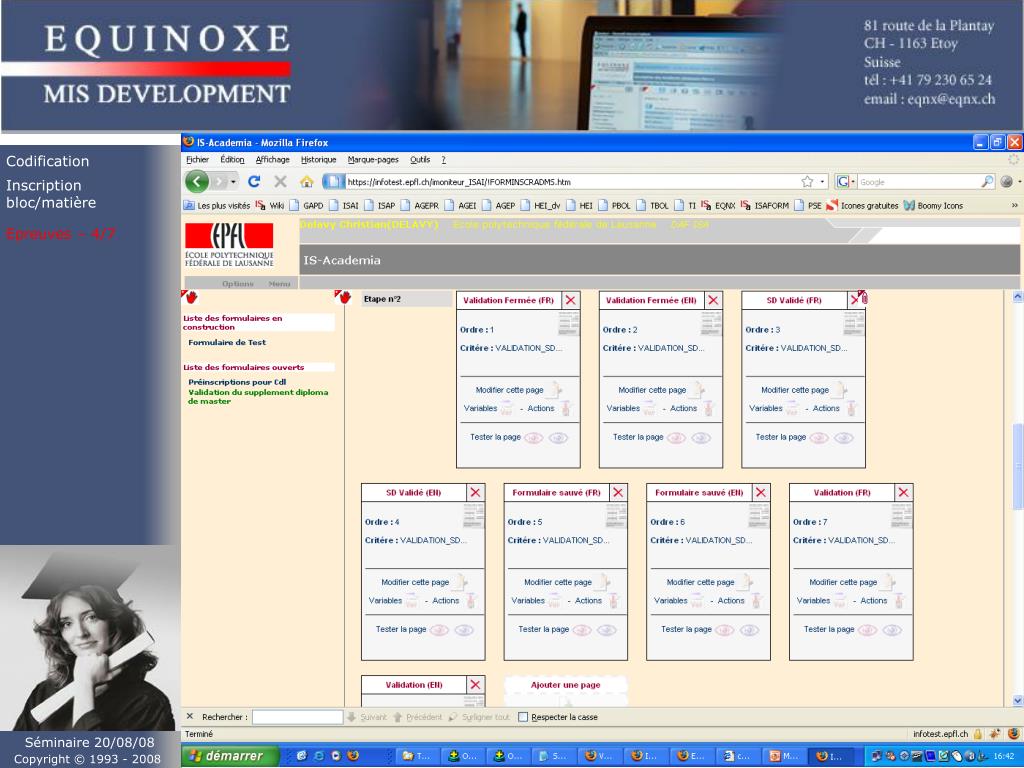Close the find bar

pos(190,716)
